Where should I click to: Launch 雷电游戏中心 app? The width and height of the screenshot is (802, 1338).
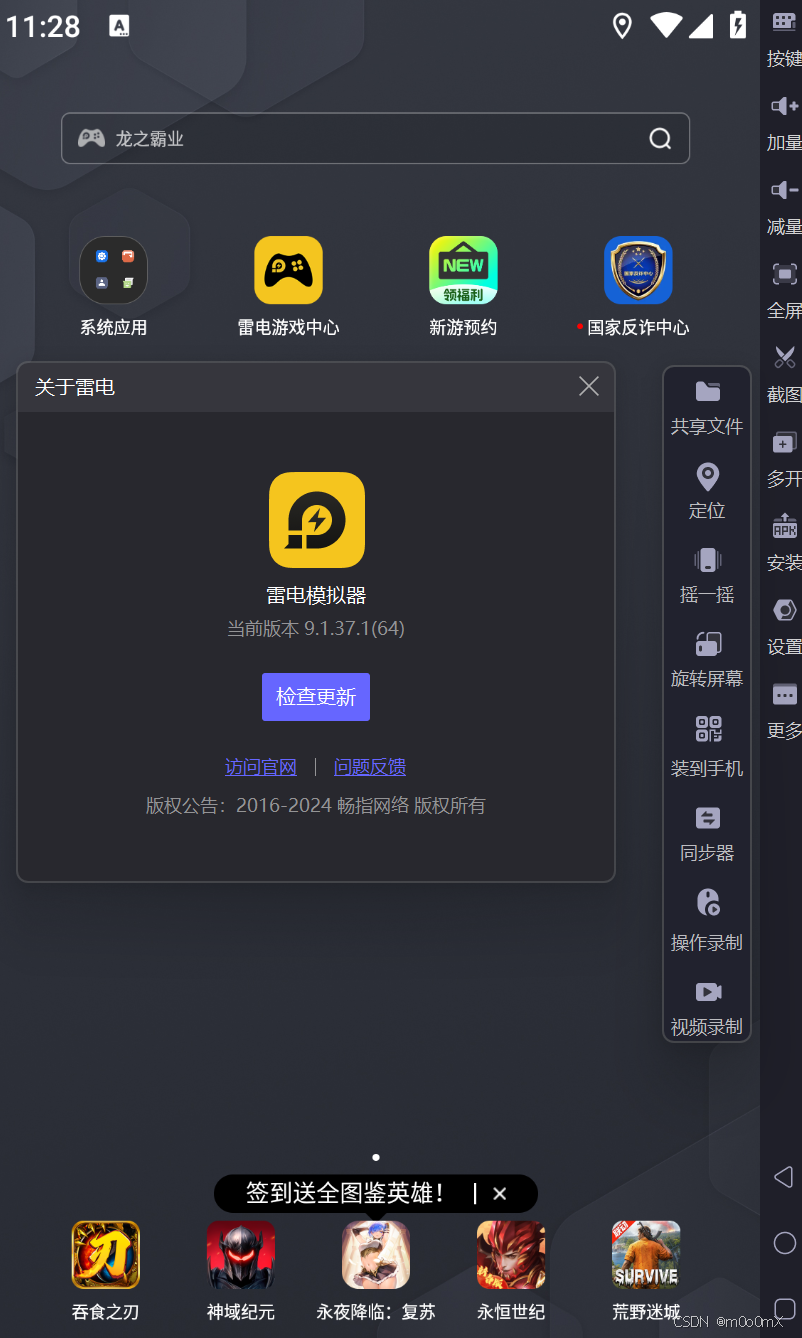tap(288, 270)
